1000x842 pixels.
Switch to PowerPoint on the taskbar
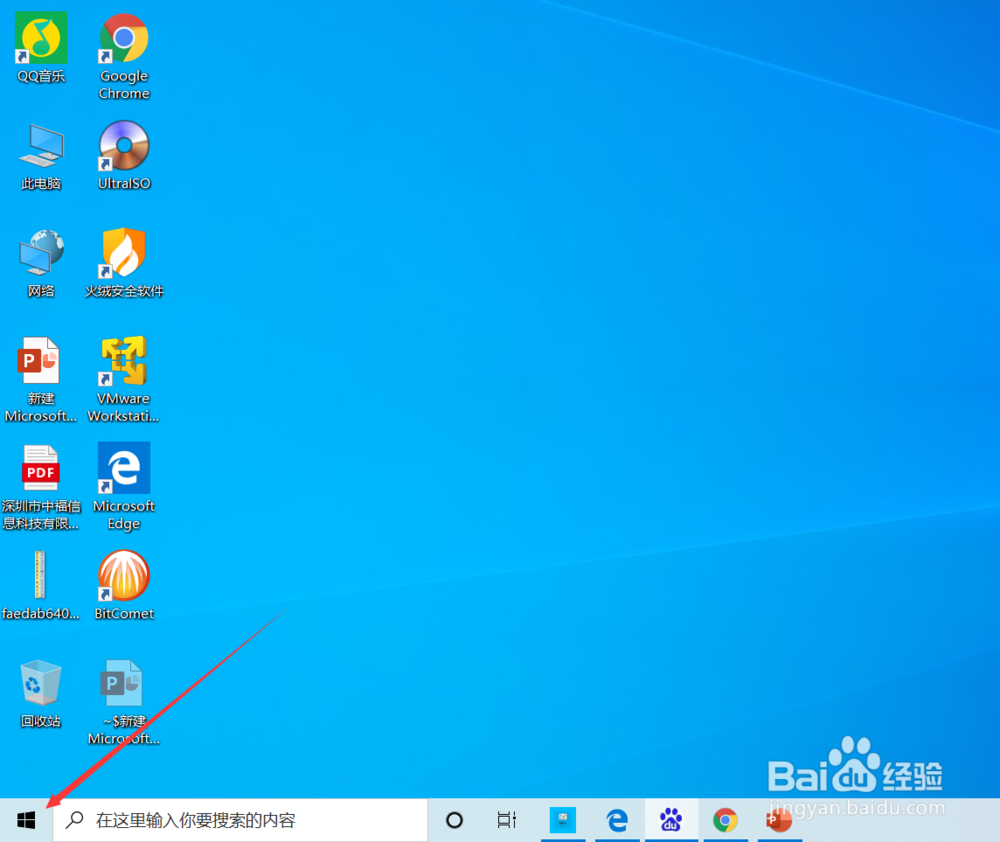(779, 820)
